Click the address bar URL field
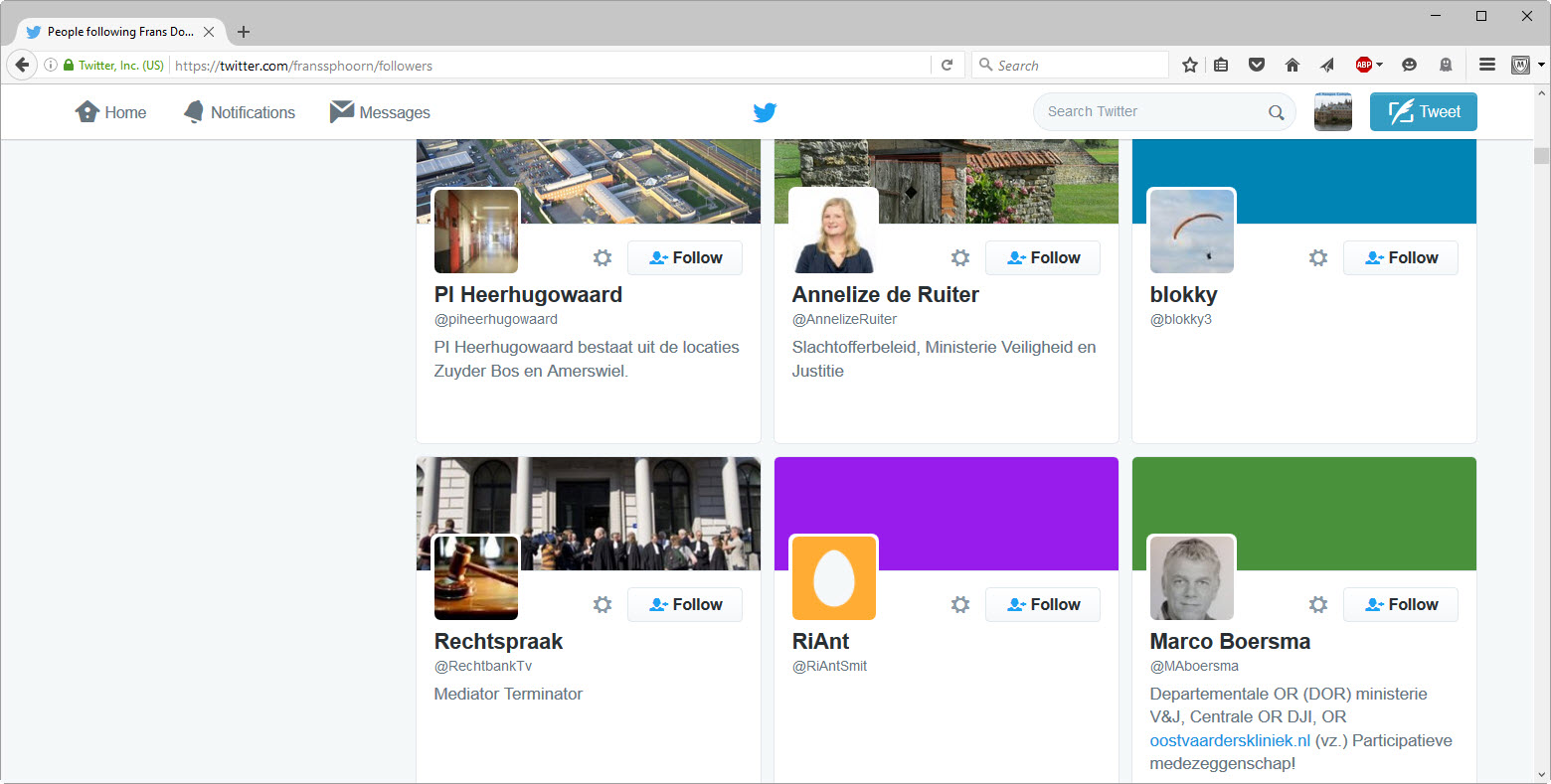Image resolution: width=1551 pixels, height=784 pixels. tap(551, 66)
